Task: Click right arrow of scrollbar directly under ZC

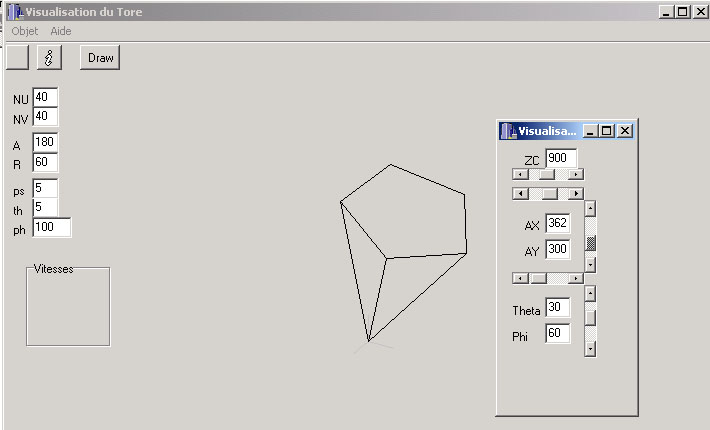Action: [x=576, y=174]
